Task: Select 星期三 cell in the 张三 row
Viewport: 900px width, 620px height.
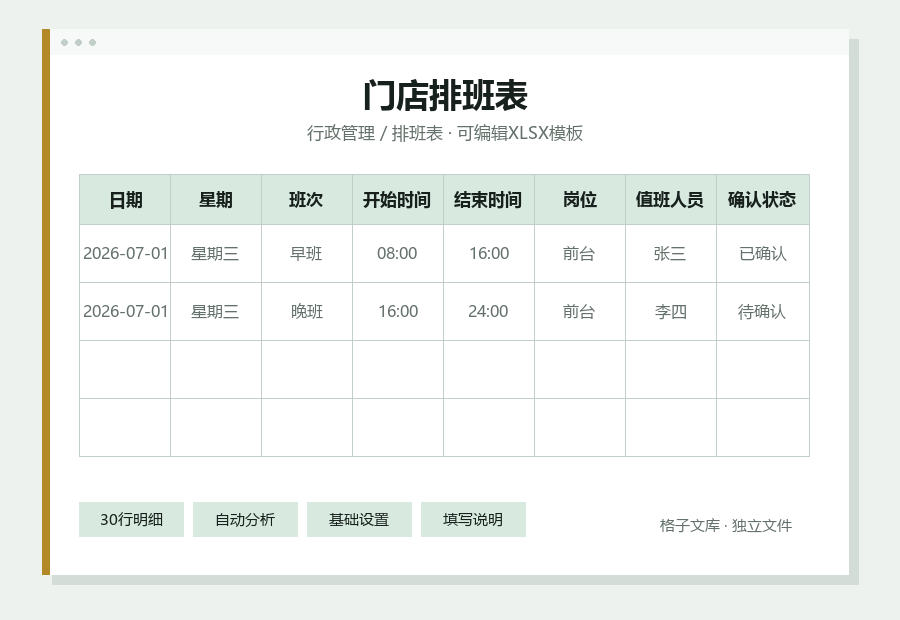Action: [216, 253]
